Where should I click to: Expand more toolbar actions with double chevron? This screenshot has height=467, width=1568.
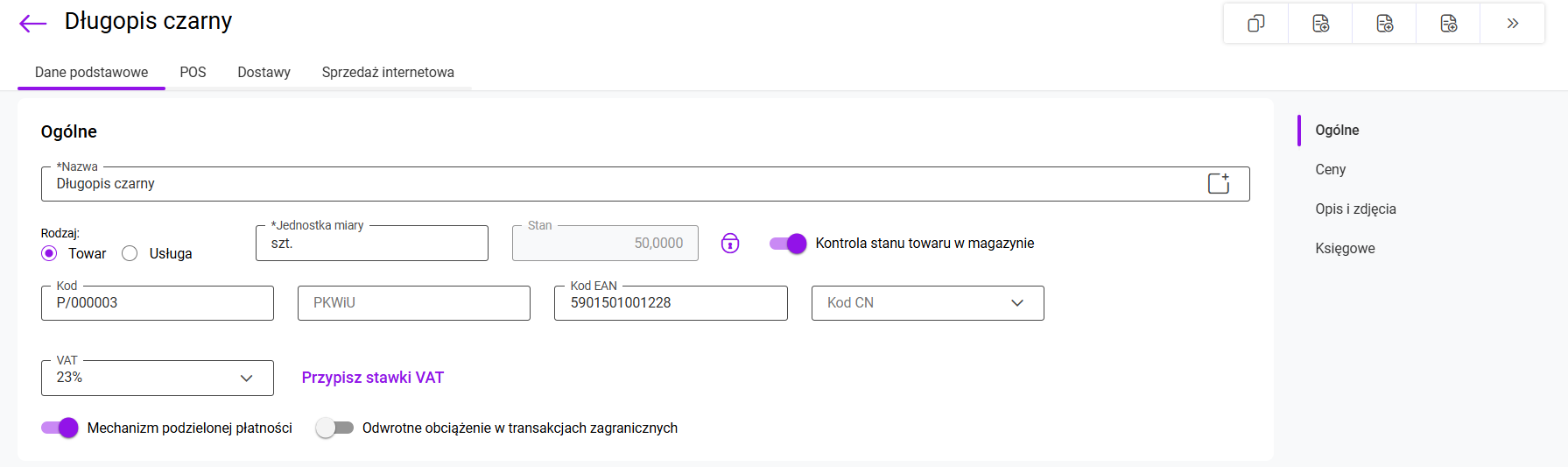[1512, 24]
